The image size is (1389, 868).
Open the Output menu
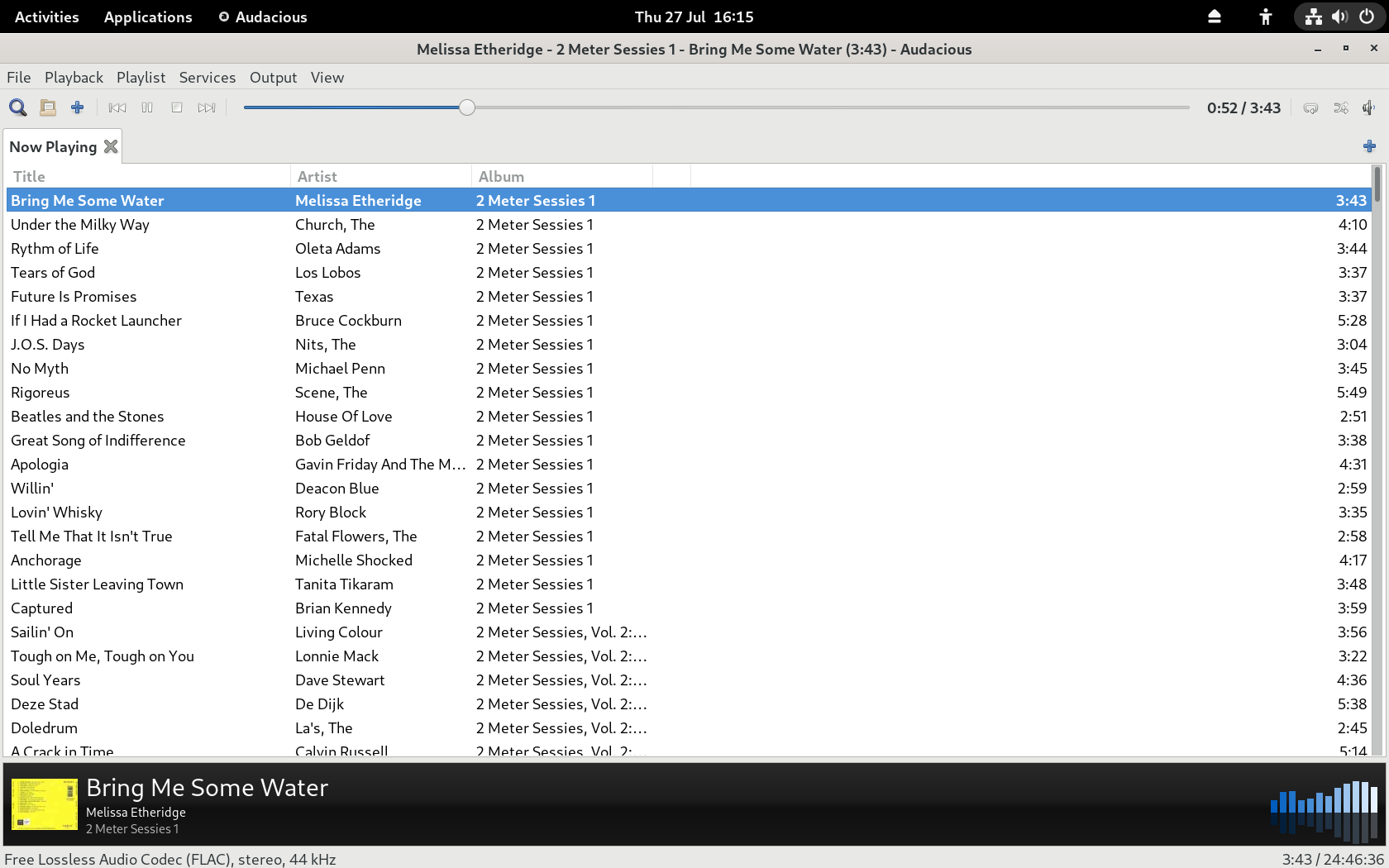(x=273, y=77)
